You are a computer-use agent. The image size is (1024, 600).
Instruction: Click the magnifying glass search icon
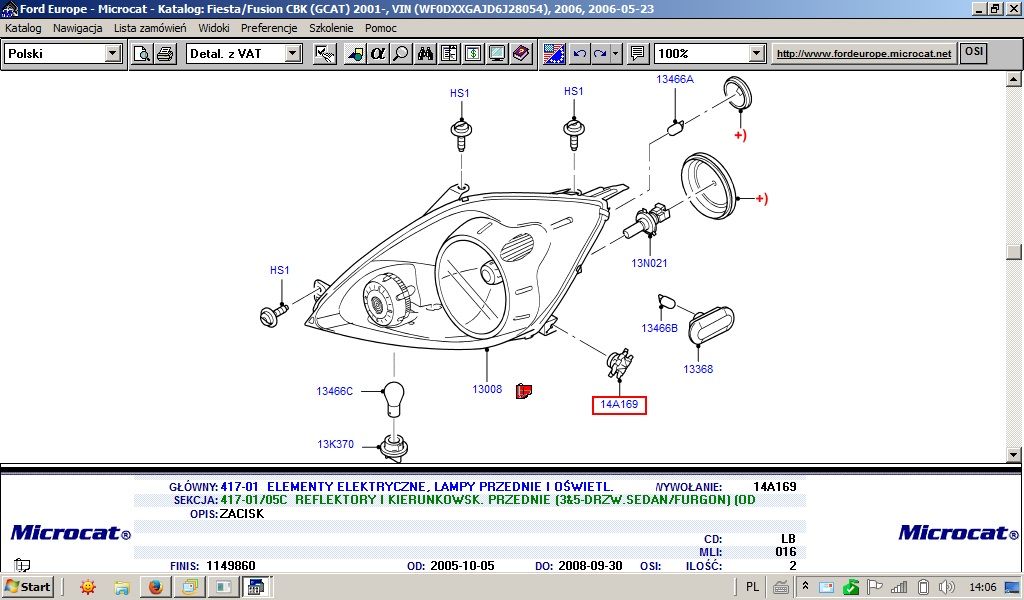coord(401,54)
